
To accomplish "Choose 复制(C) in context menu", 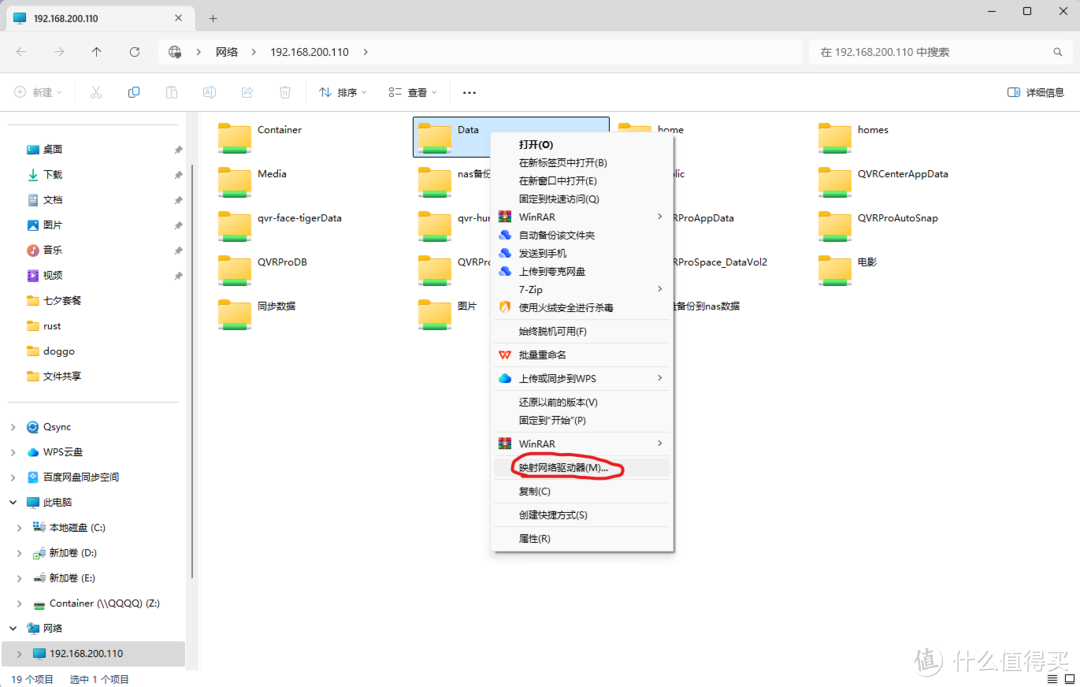I will pos(582,491).
